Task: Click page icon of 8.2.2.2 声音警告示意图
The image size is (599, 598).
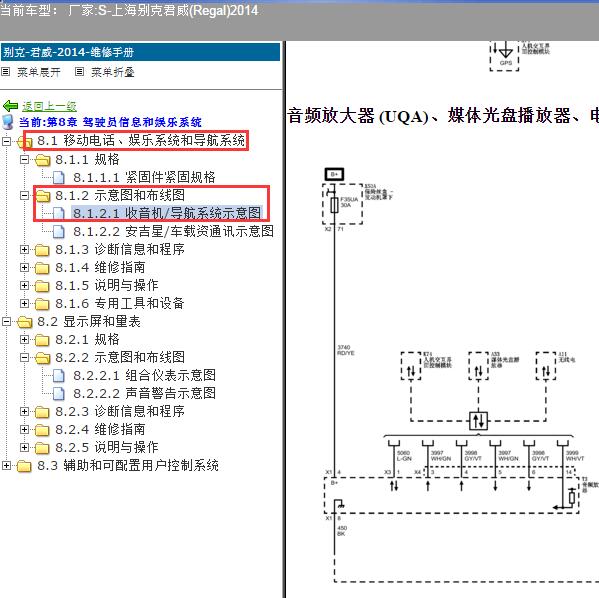Action: tap(59, 394)
